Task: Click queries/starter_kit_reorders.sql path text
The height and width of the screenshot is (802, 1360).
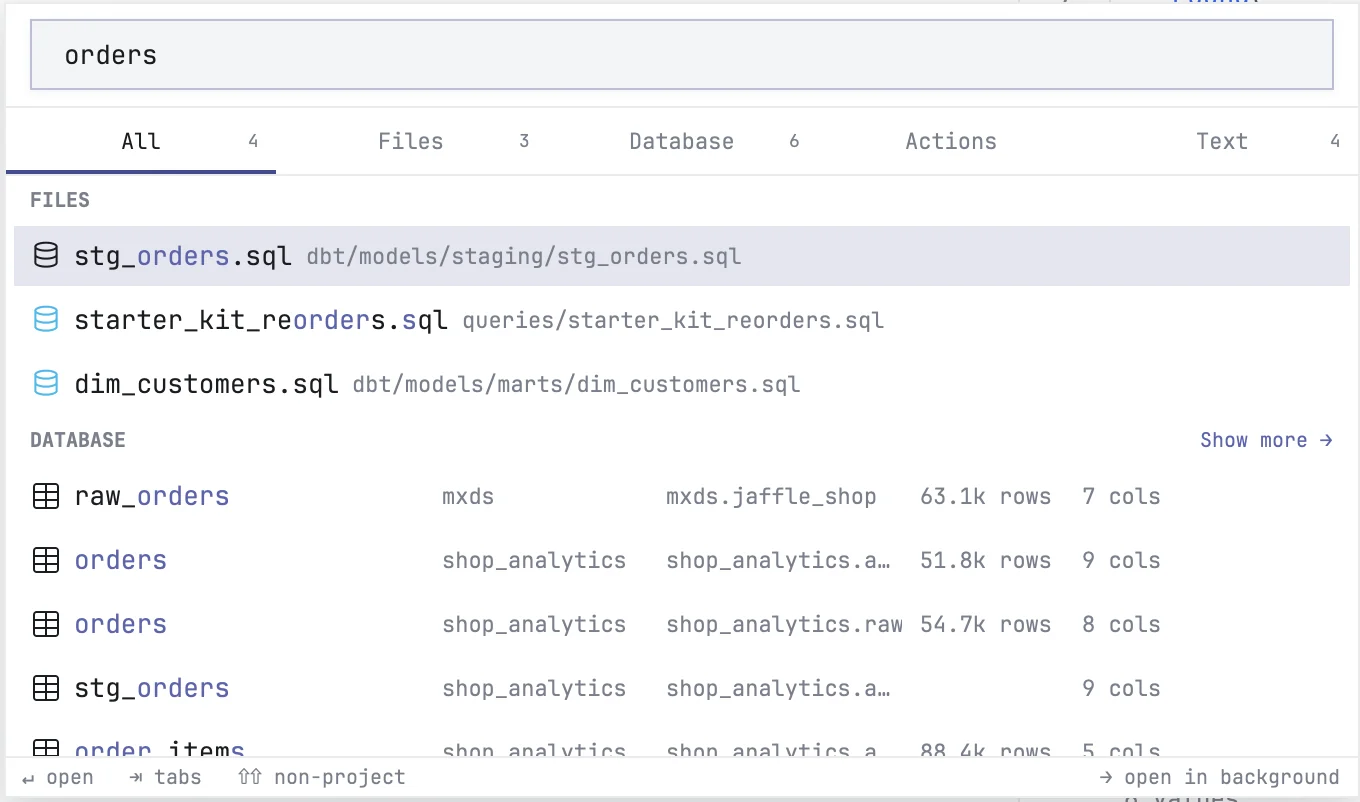Action: (x=673, y=321)
